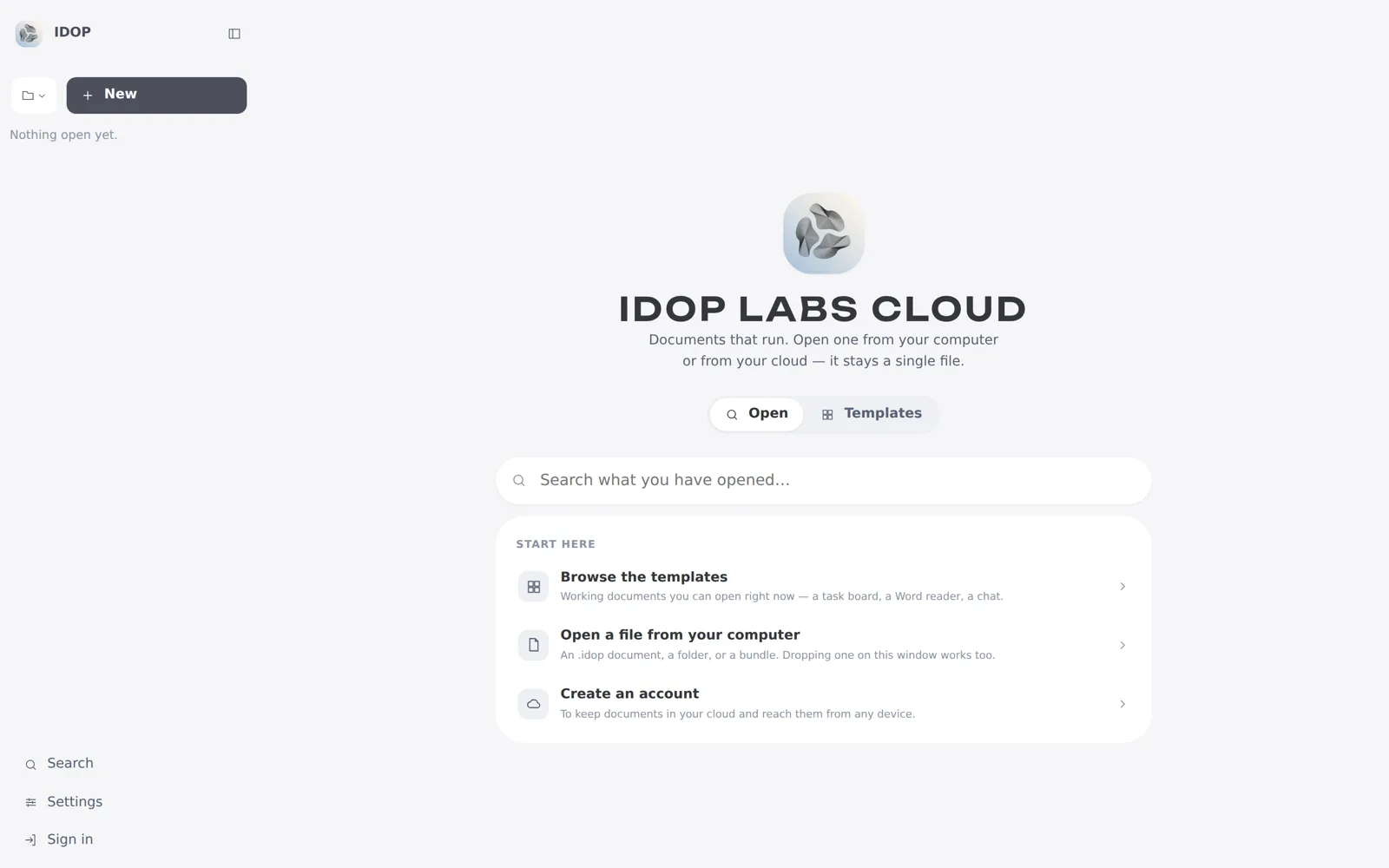Click the magnifier icon in the search field

coord(519,481)
